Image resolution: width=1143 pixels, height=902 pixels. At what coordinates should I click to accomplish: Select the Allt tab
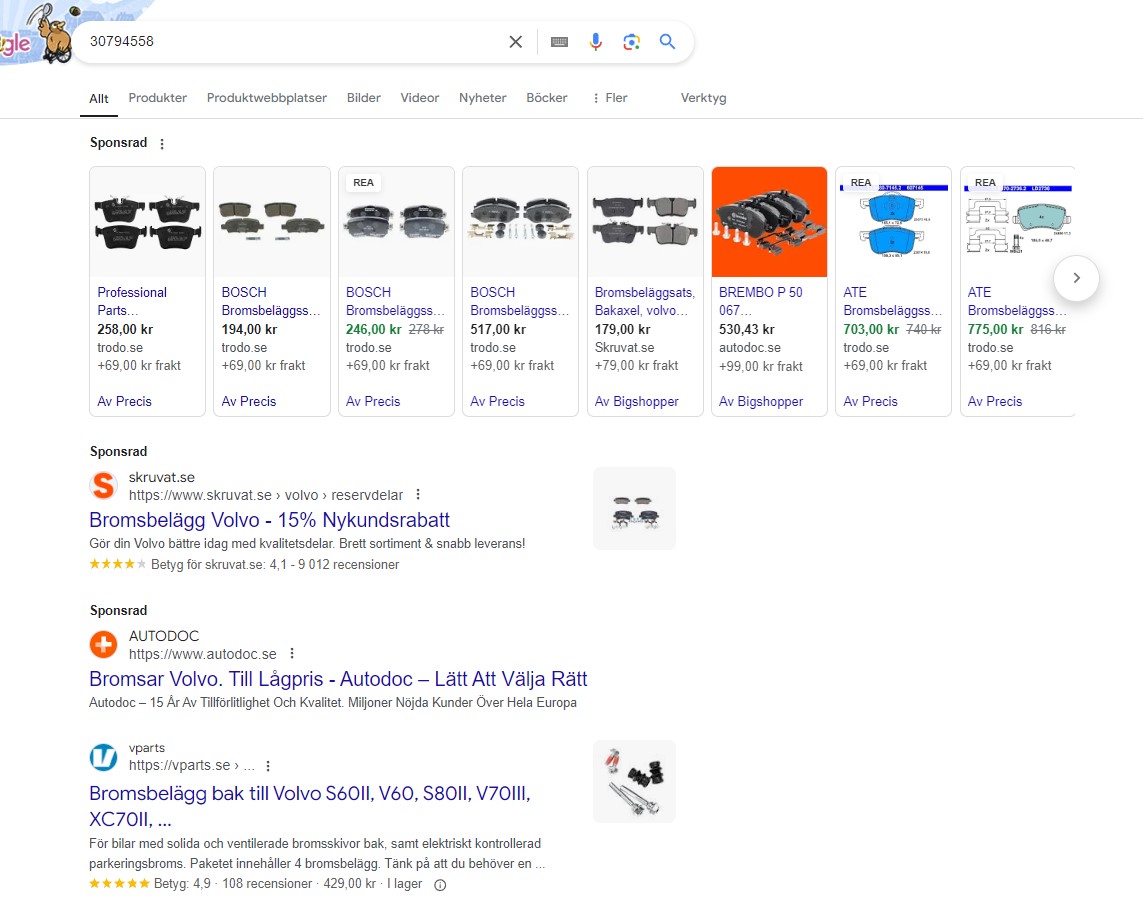pyautogui.click(x=98, y=98)
